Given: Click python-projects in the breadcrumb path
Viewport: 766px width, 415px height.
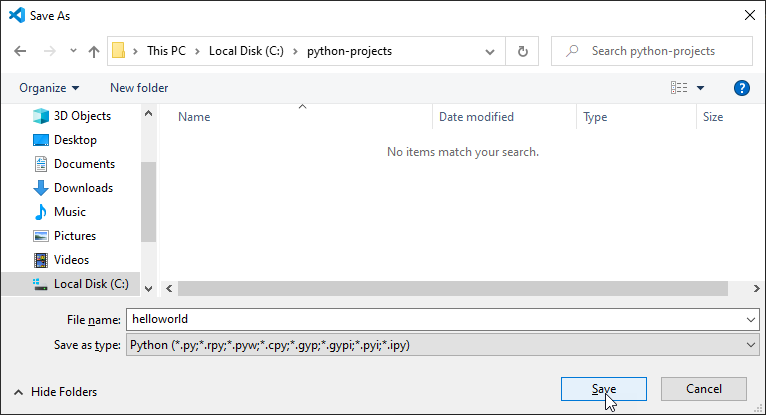Looking at the screenshot, I should point(349,51).
